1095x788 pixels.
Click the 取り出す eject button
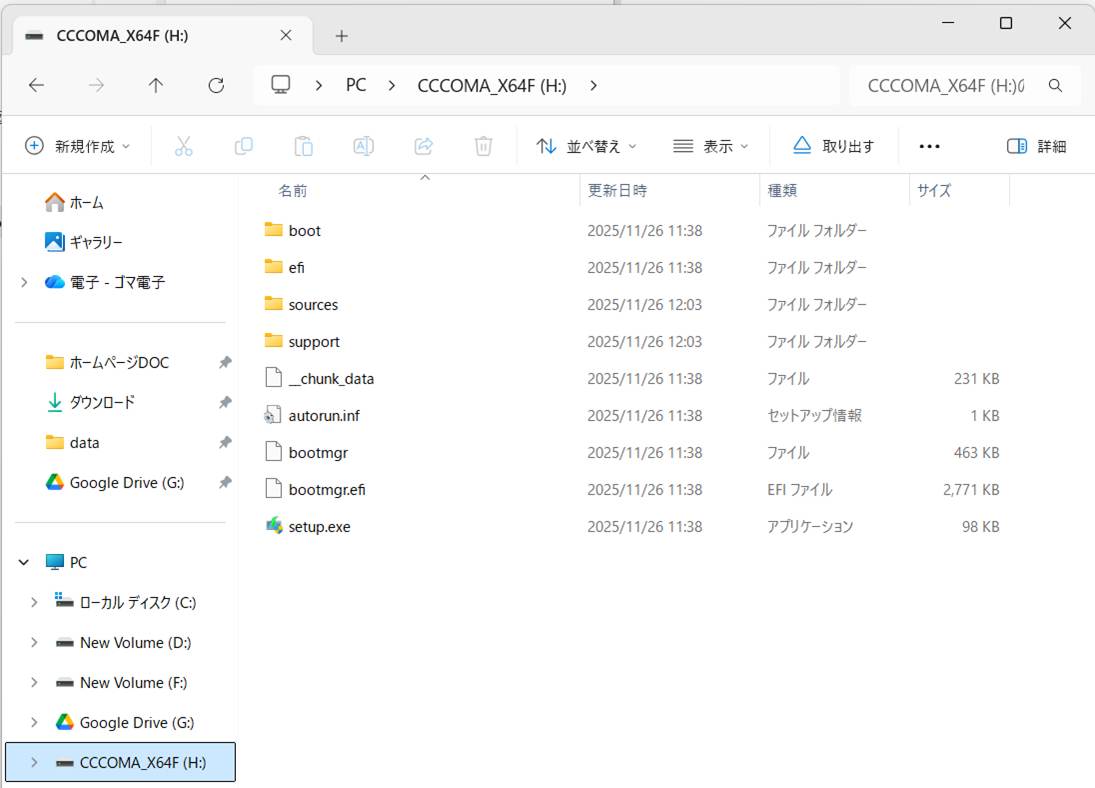click(834, 146)
